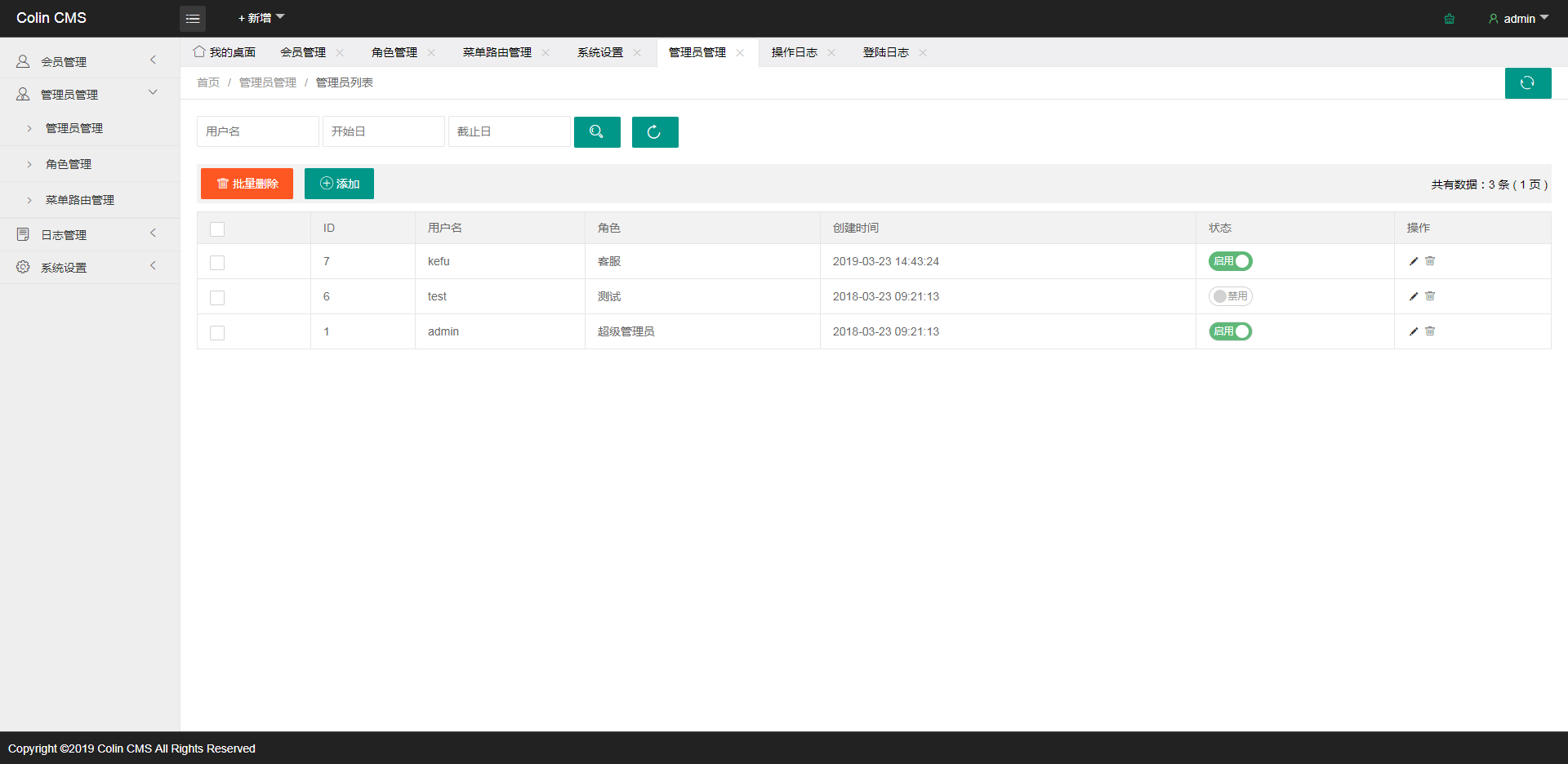Toggle the 禁用 status switch for test
Viewport: 1568px width, 764px height.
point(1231,296)
